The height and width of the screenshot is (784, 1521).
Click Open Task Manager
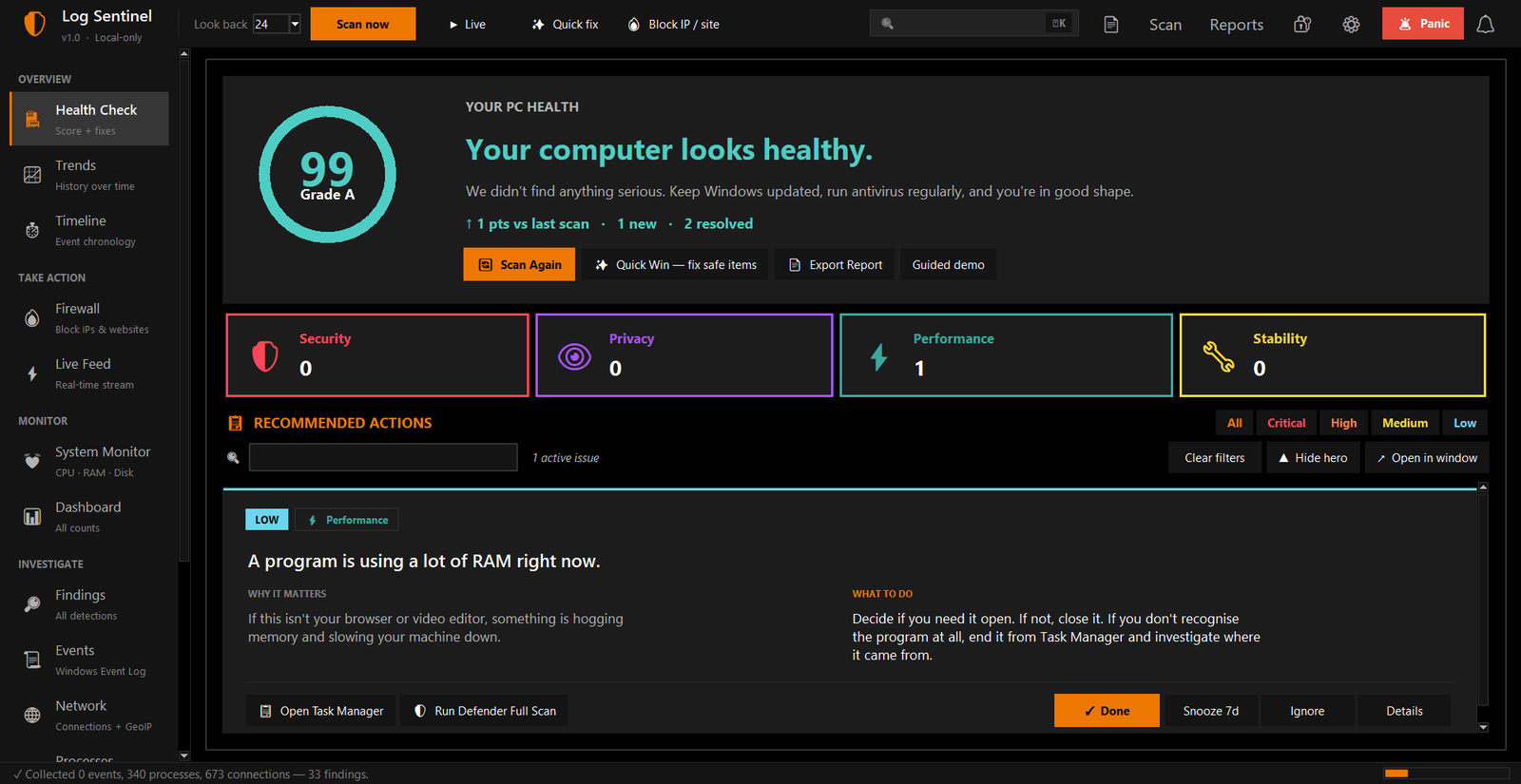click(321, 711)
